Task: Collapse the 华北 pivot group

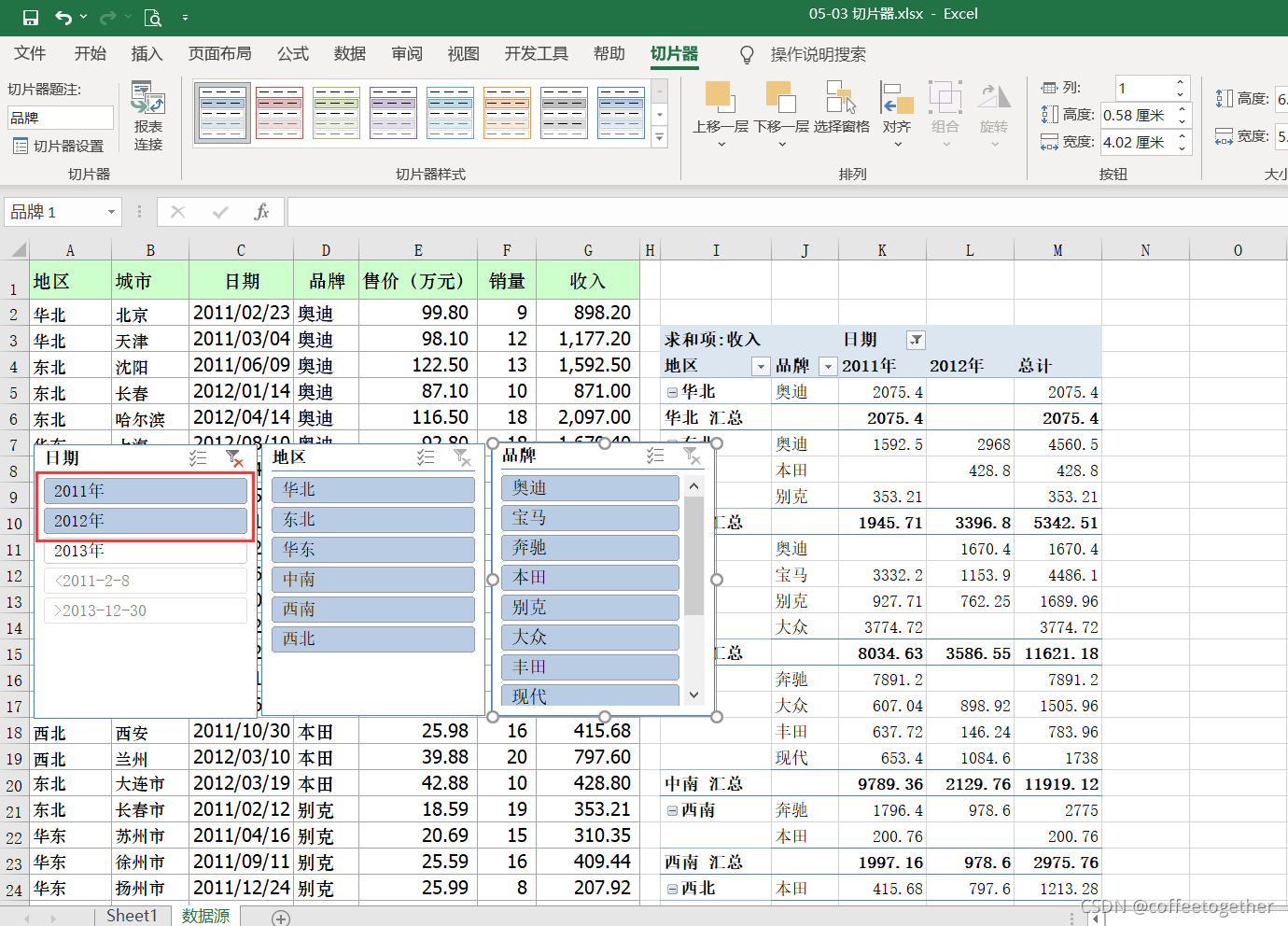Action: 672,392
